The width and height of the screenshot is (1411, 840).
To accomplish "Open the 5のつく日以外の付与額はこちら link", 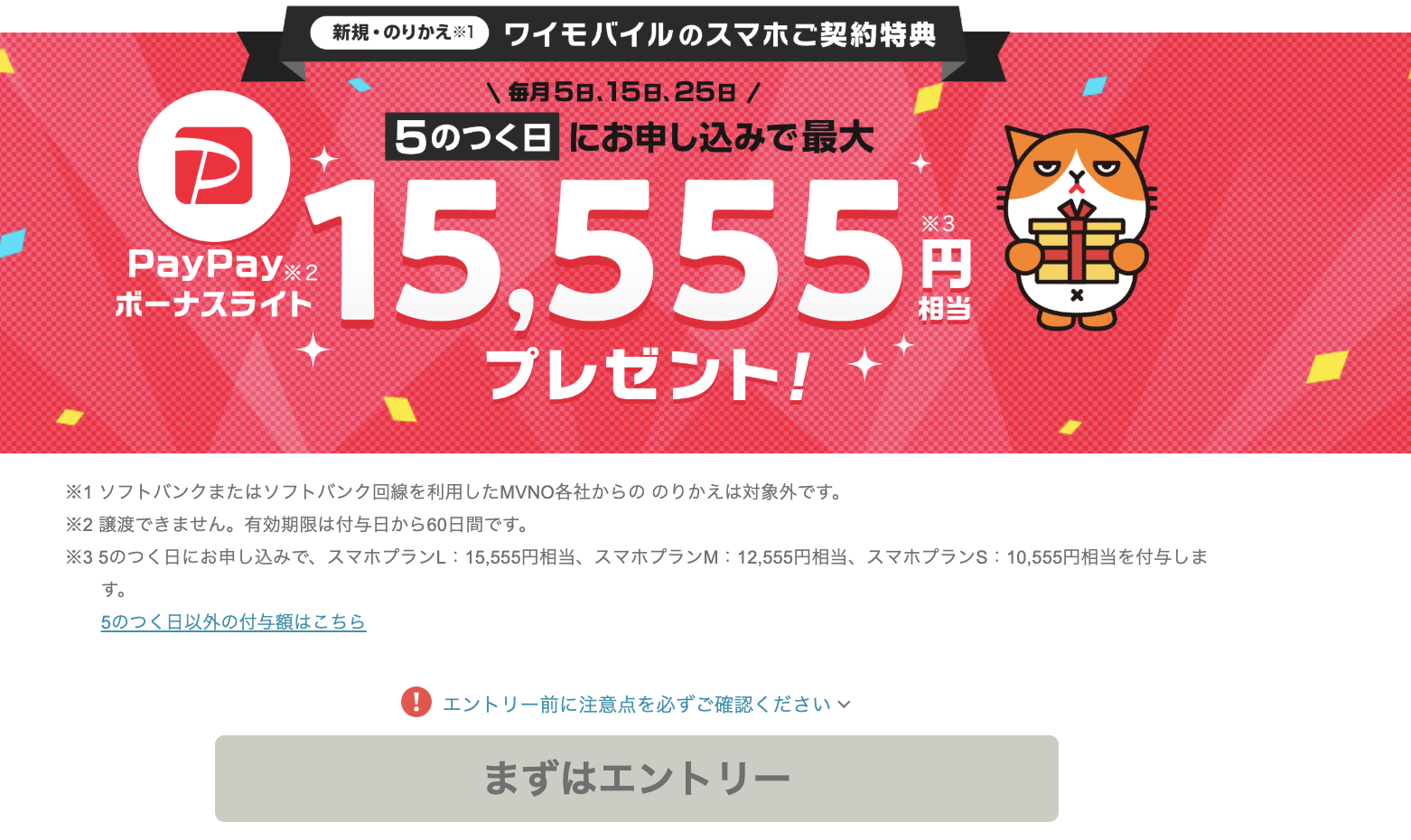I will tap(233, 621).
